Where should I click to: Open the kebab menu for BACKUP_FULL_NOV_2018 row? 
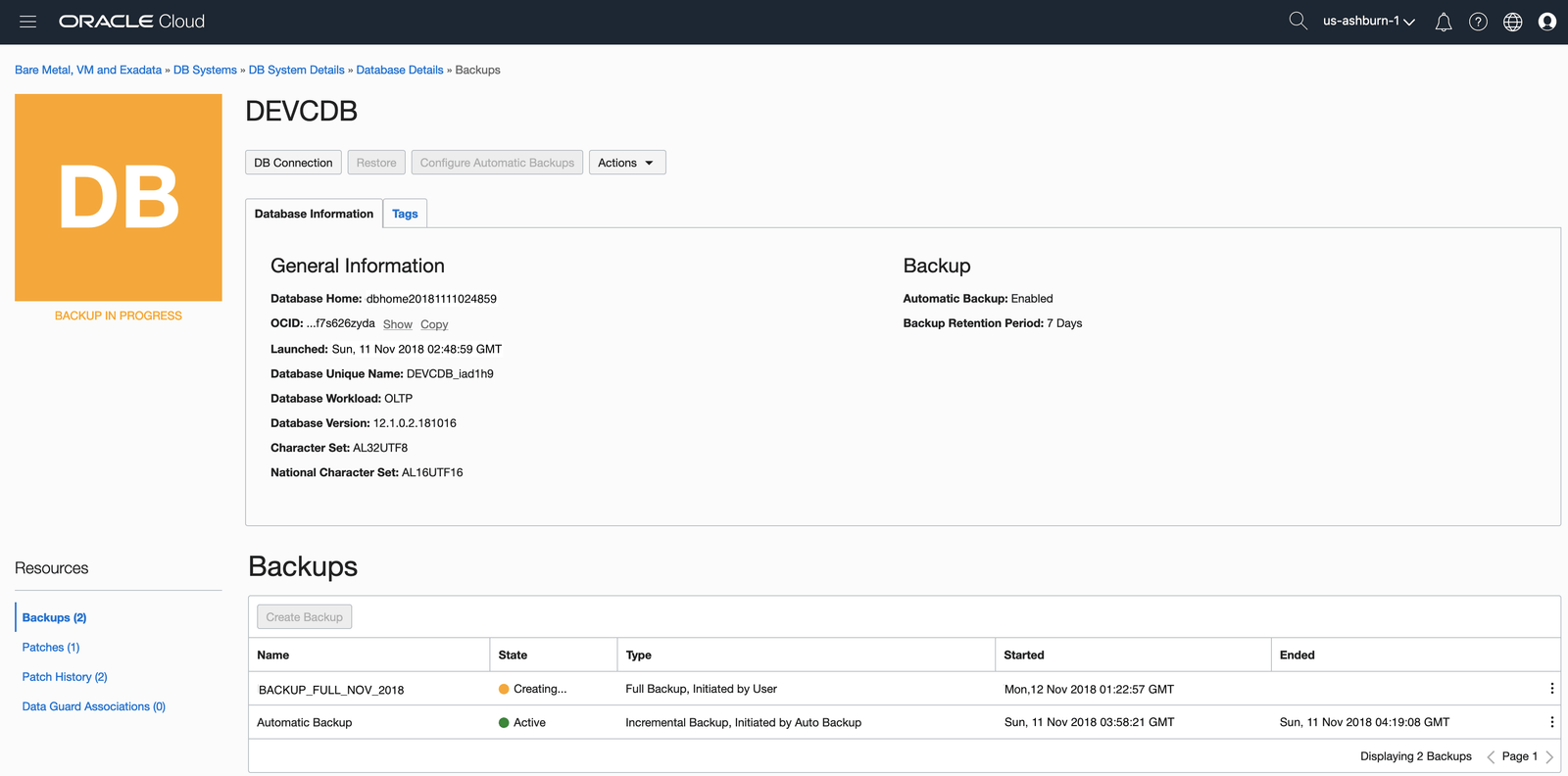point(1551,689)
